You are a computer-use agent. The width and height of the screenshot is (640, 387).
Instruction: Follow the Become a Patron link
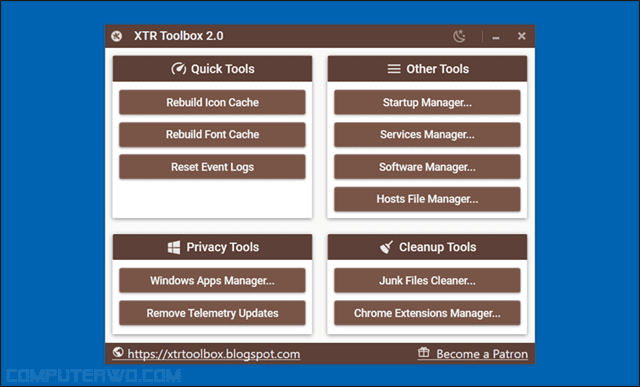click(482, 354)
